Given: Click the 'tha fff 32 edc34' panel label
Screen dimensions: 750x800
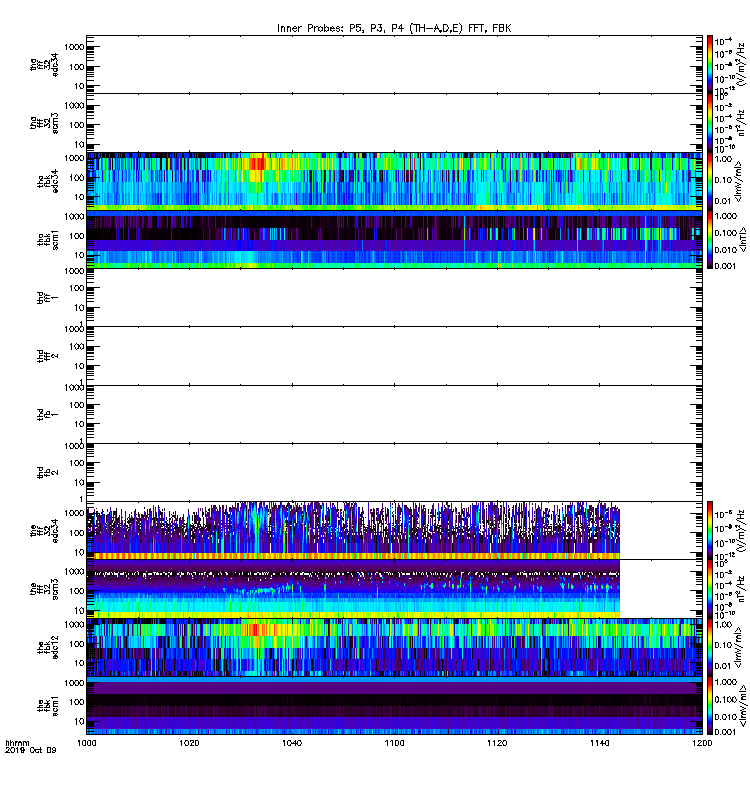Looking at the screenshot, I should click(44, 64).
